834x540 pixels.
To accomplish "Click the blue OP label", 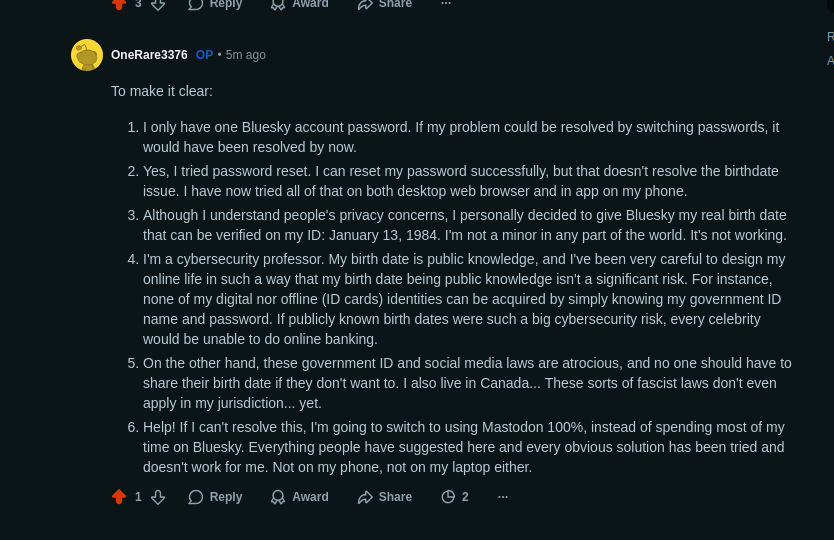I will (x=204, y=55).
